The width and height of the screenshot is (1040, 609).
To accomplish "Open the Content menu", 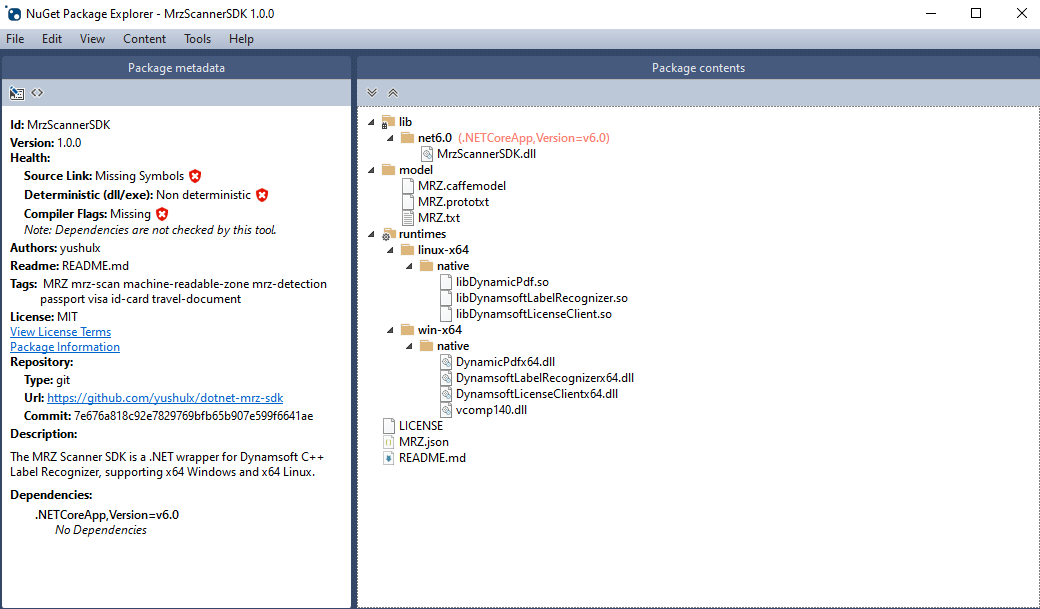I will (x=144, y=39).
